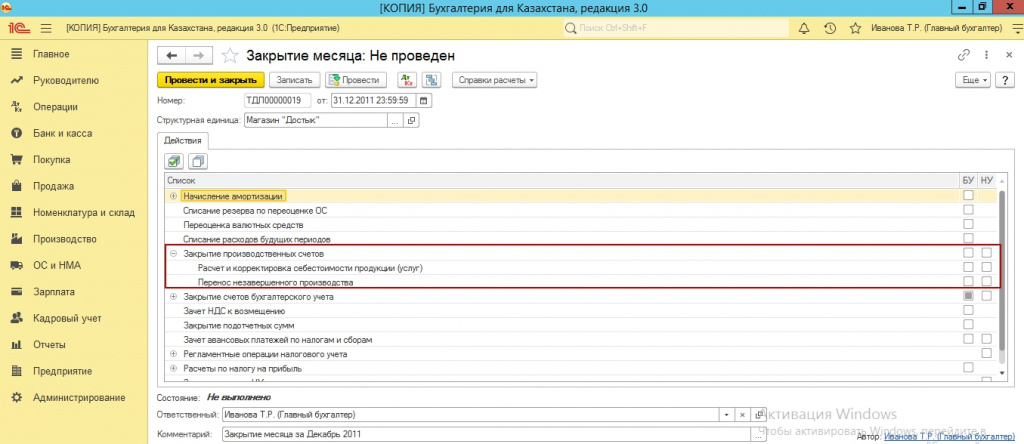Show Дт/Кт postings icon

408,80
